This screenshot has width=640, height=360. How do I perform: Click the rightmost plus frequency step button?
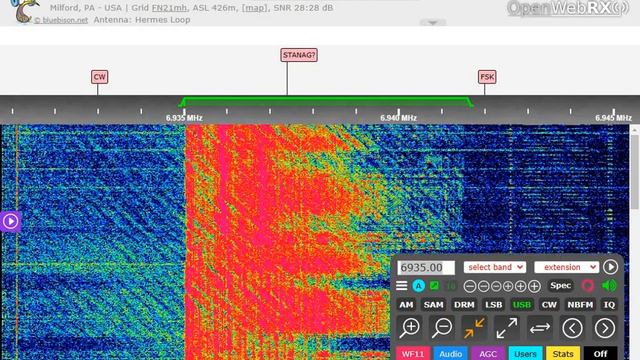[534, 286]
